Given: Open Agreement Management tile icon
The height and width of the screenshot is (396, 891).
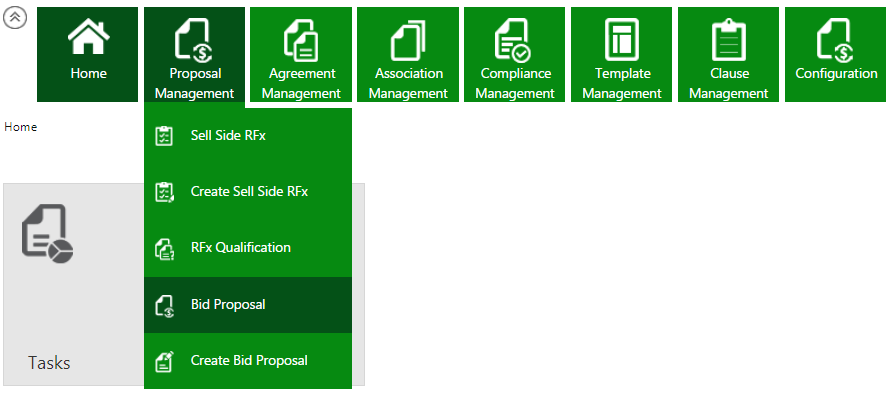Looking at the screenshot, I should coord(301,39).
